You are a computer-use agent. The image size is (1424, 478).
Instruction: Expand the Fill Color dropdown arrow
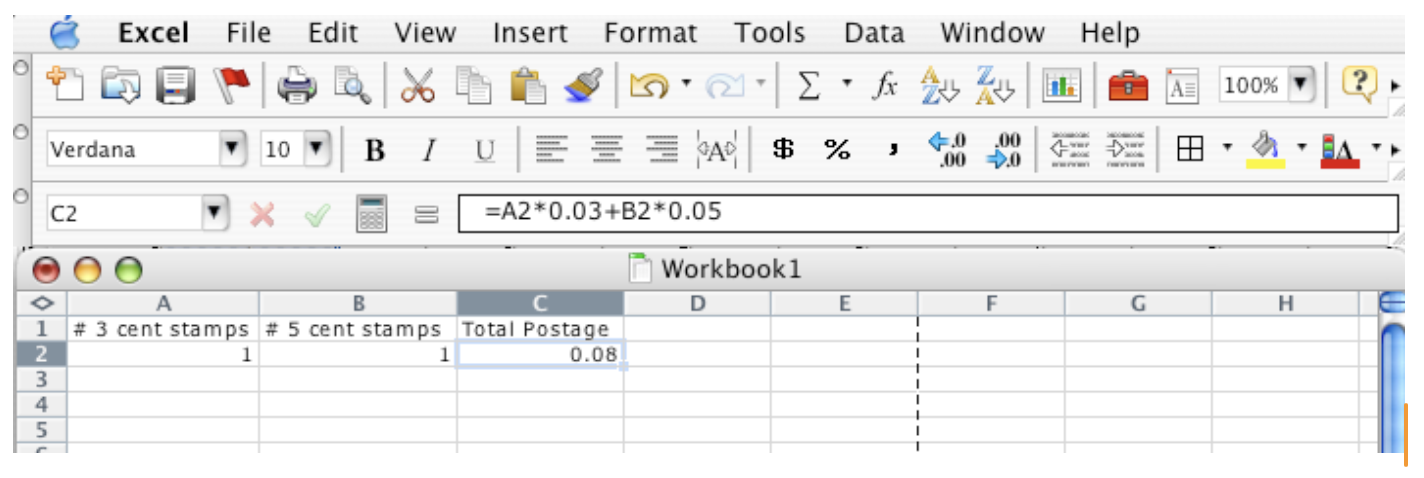[x=1302, y=148]
